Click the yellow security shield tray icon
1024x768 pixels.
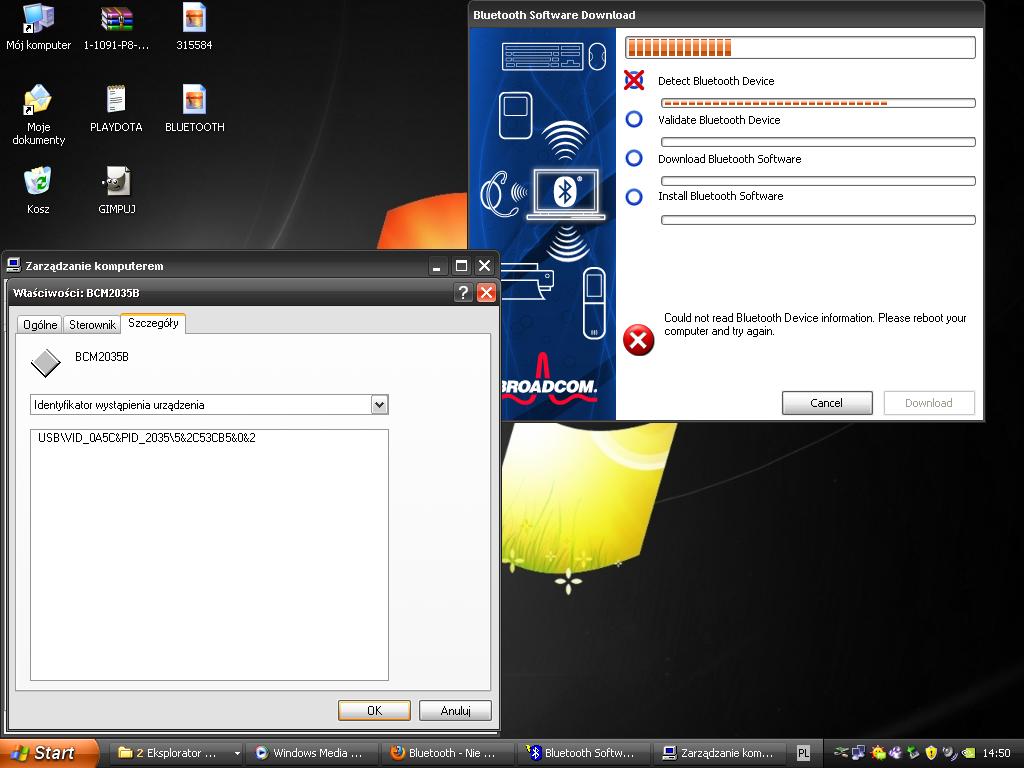point(931,753)
